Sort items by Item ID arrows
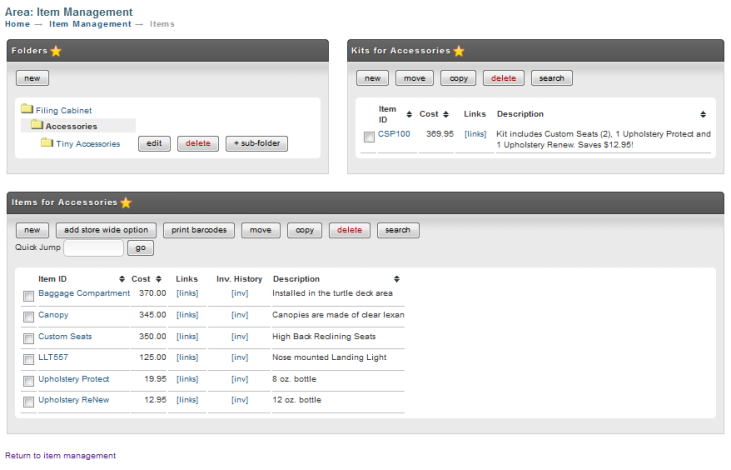 pyautogui.click(x=122, y=279)
